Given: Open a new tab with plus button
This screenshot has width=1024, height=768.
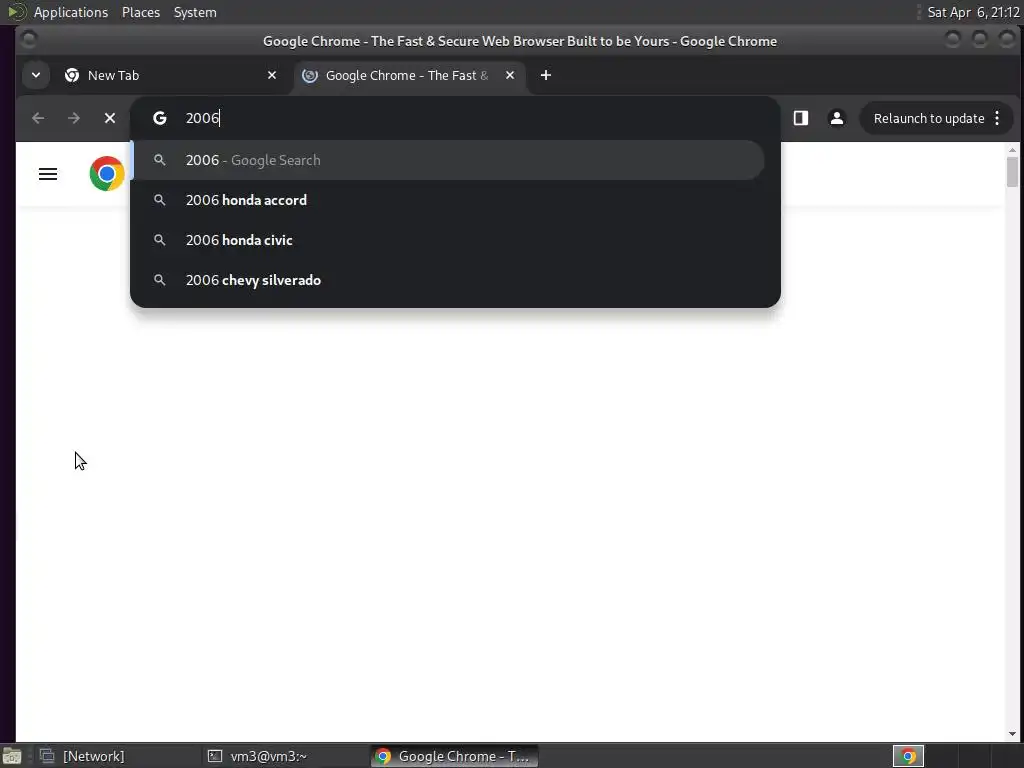Looking at the screenshot, I should click(546, 75).
